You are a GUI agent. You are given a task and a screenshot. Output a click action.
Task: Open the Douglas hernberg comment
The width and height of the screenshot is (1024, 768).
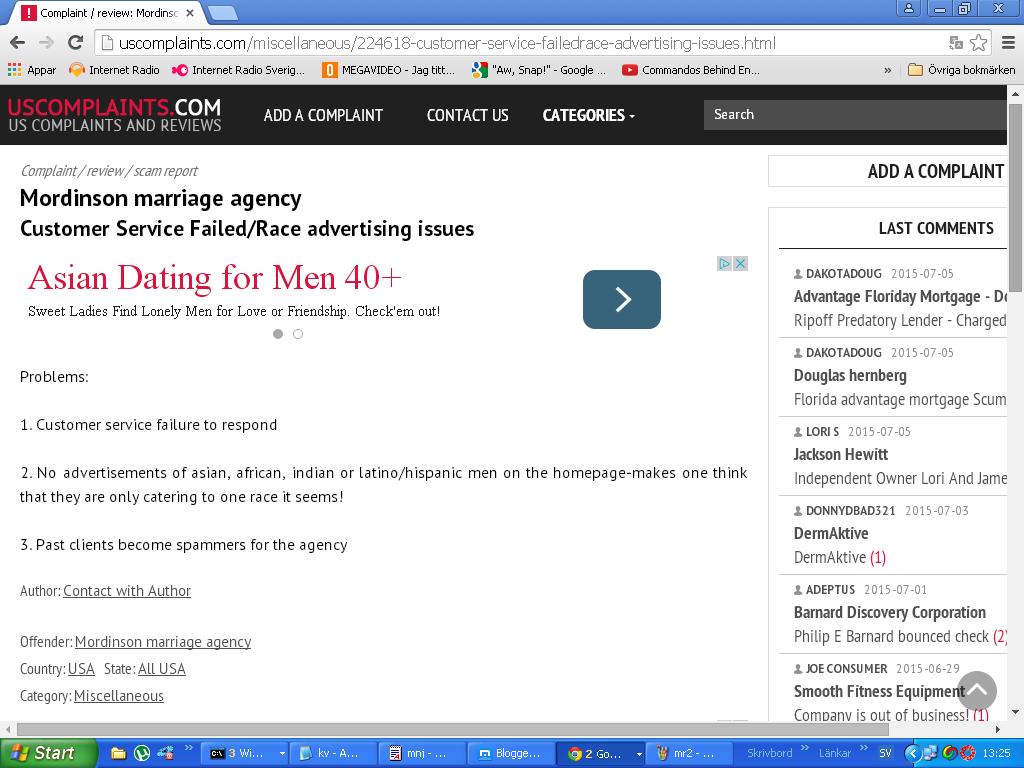pos(850,376)
